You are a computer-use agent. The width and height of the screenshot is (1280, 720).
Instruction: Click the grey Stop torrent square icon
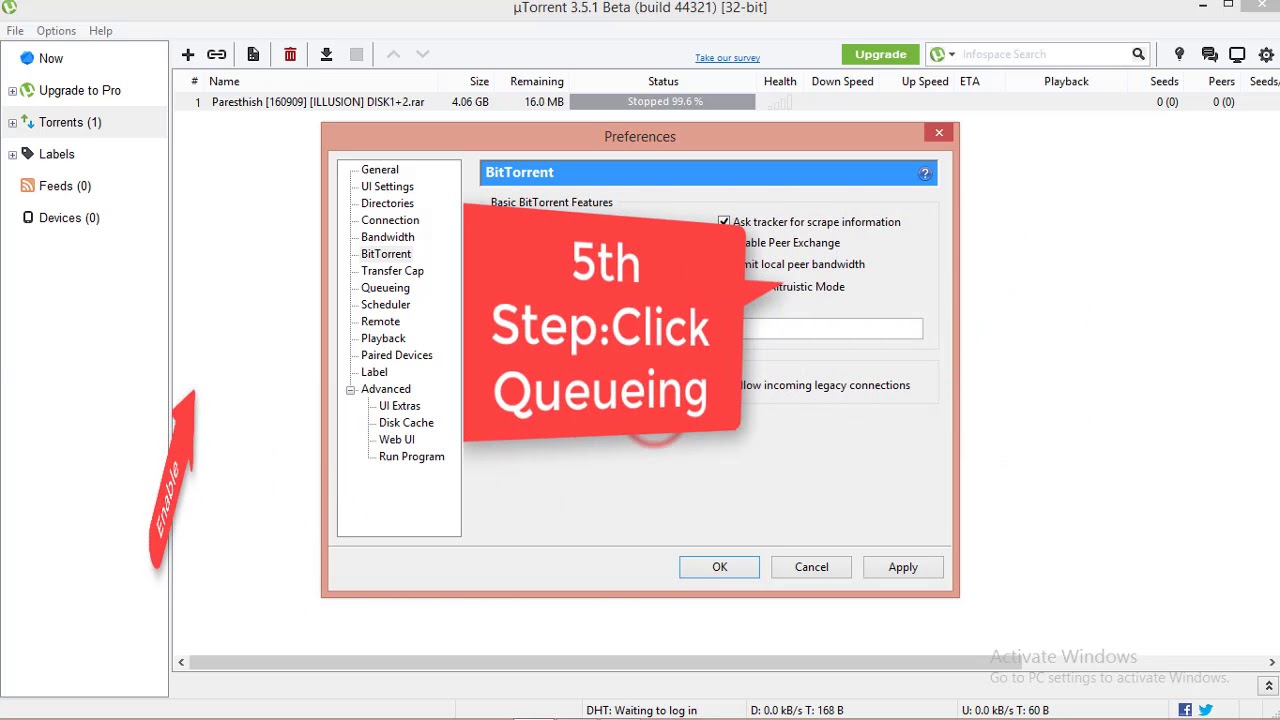[x=356, y=55]
